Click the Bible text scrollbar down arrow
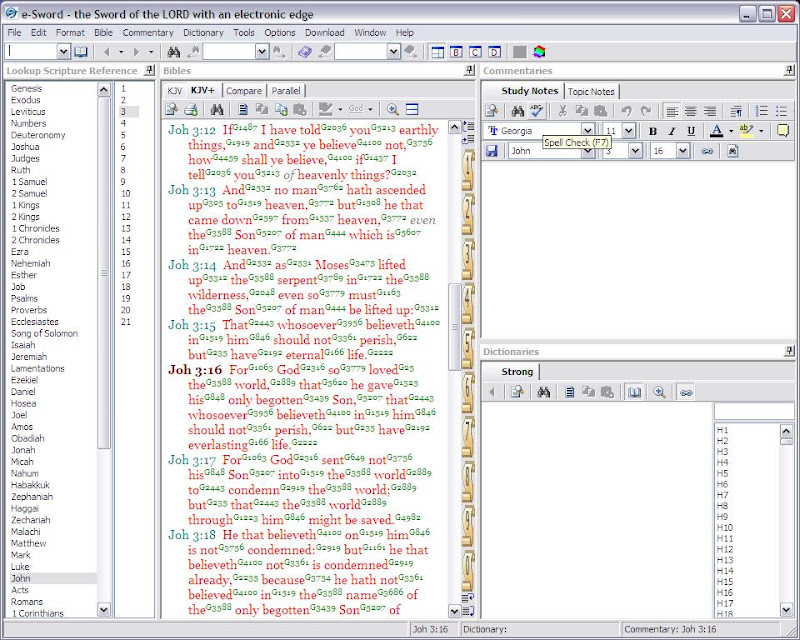The width and height of the screenshot is (800, 640). (454, 610)
